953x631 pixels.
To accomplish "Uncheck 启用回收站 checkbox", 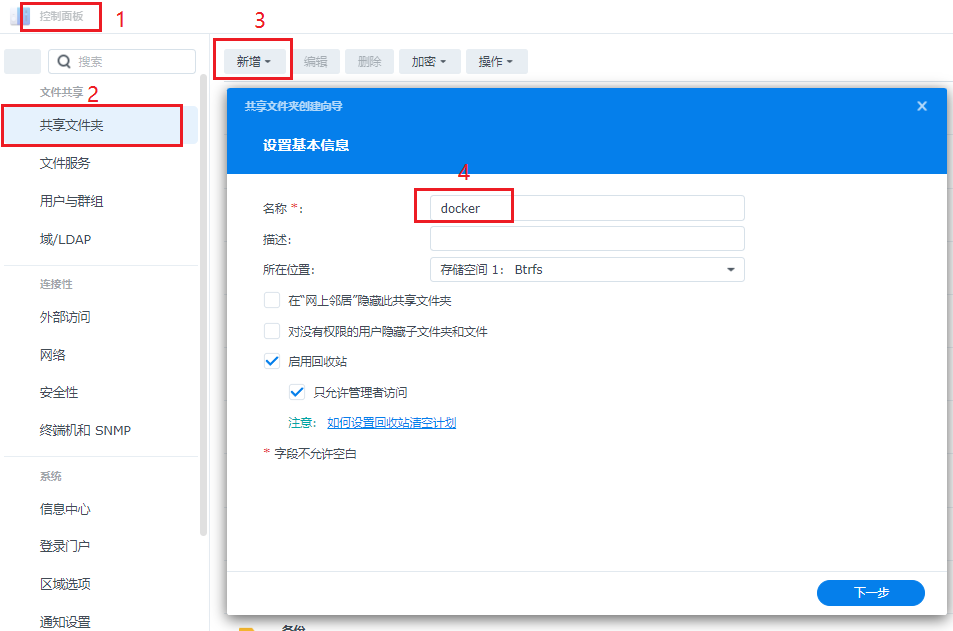I will coord(272,361).
